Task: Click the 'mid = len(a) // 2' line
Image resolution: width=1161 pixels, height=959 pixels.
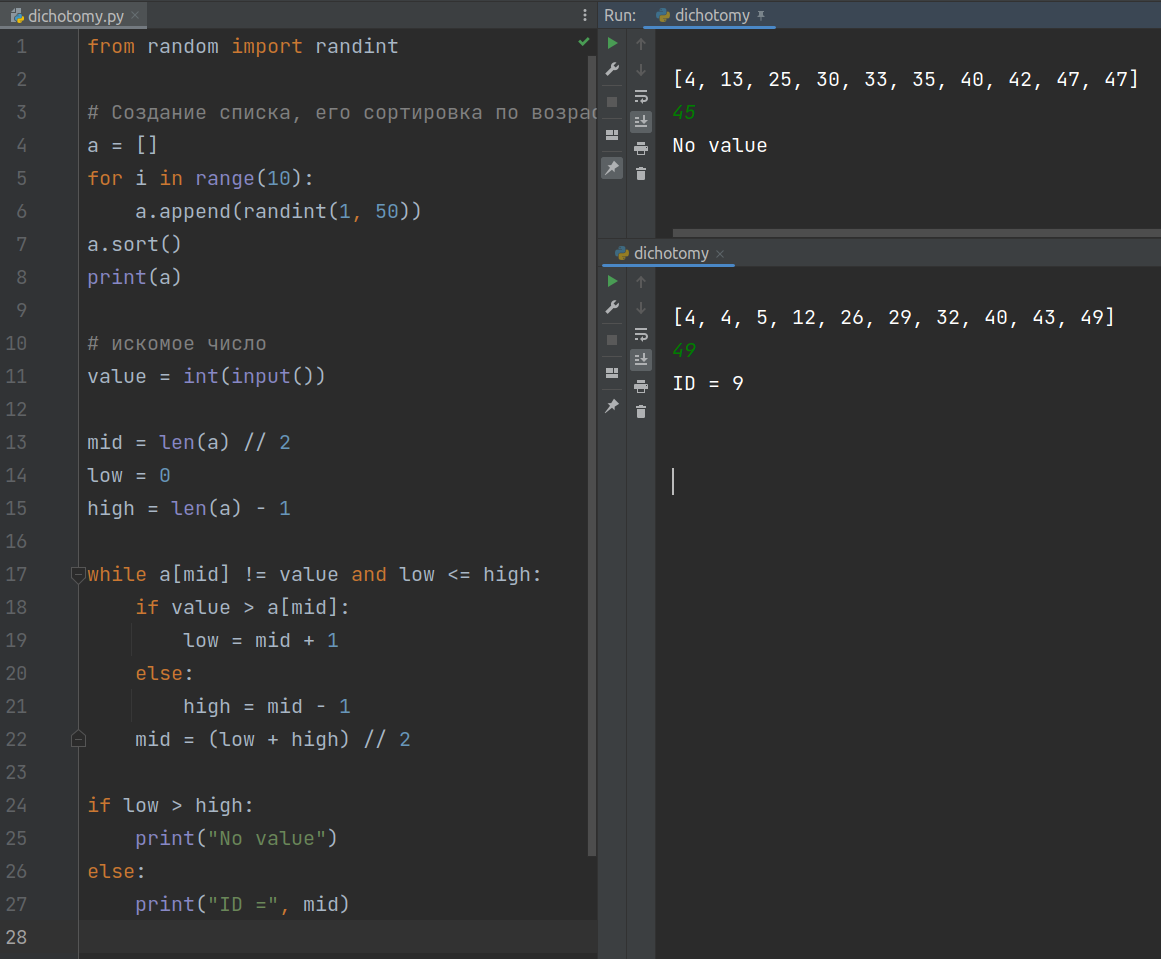Action: pyautogui.click(x=189, y=443)
